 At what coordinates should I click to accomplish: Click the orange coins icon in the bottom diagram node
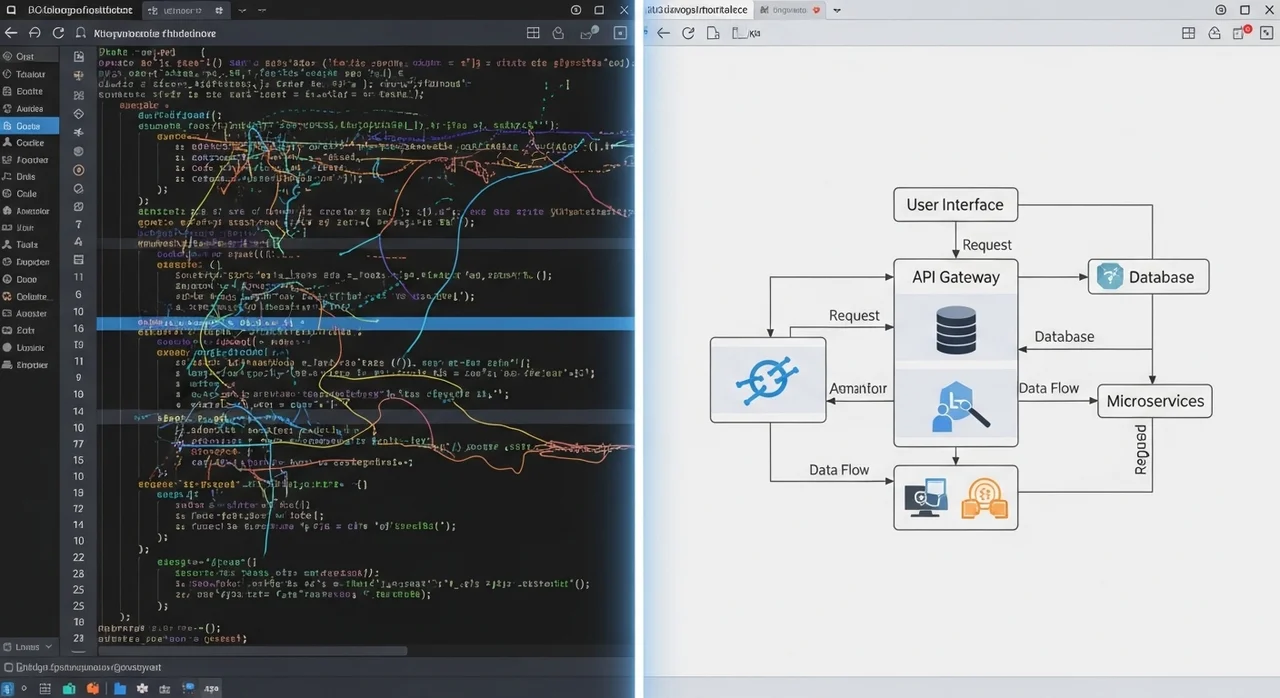983,498
